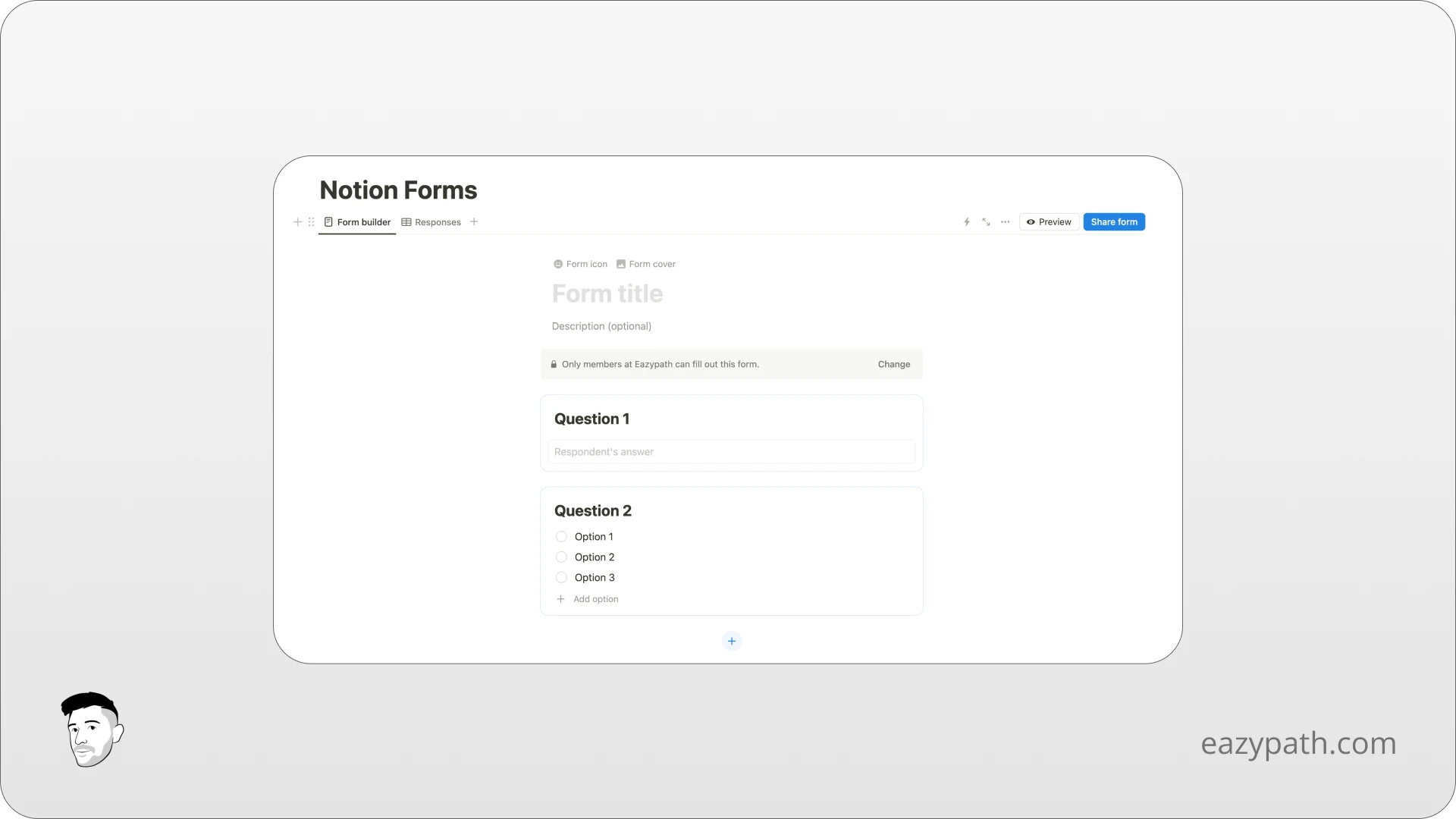Viewport: 1456px width, 819px height.
Task: Click the Share form button
Action: click(x=1114, y=221)
